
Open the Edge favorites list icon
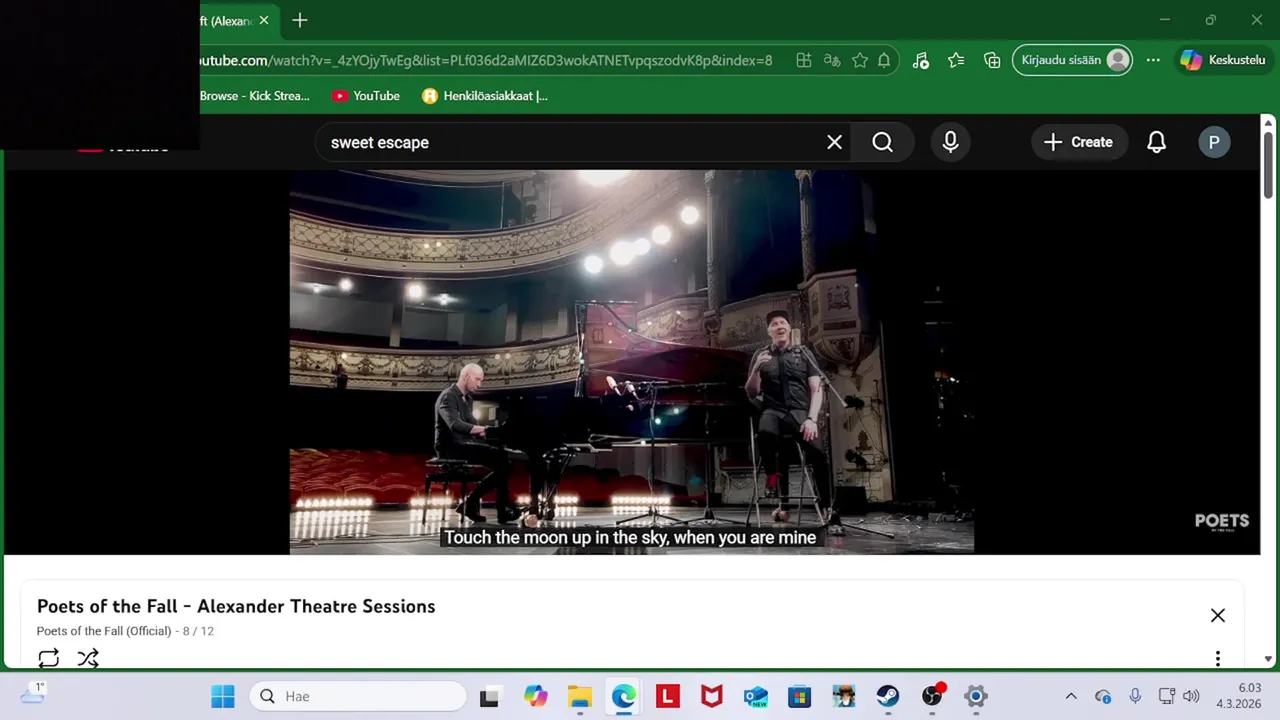point(956,60)
